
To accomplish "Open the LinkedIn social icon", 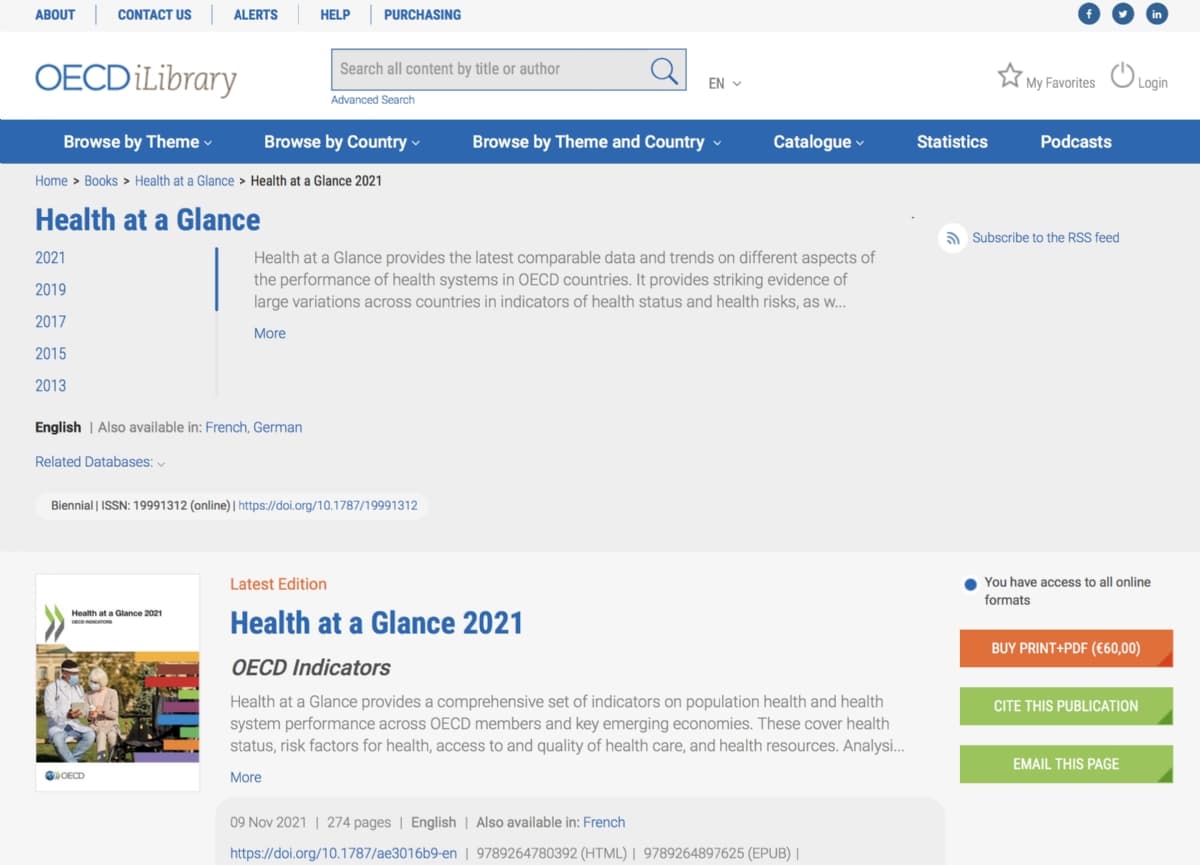I will 1157,14.
